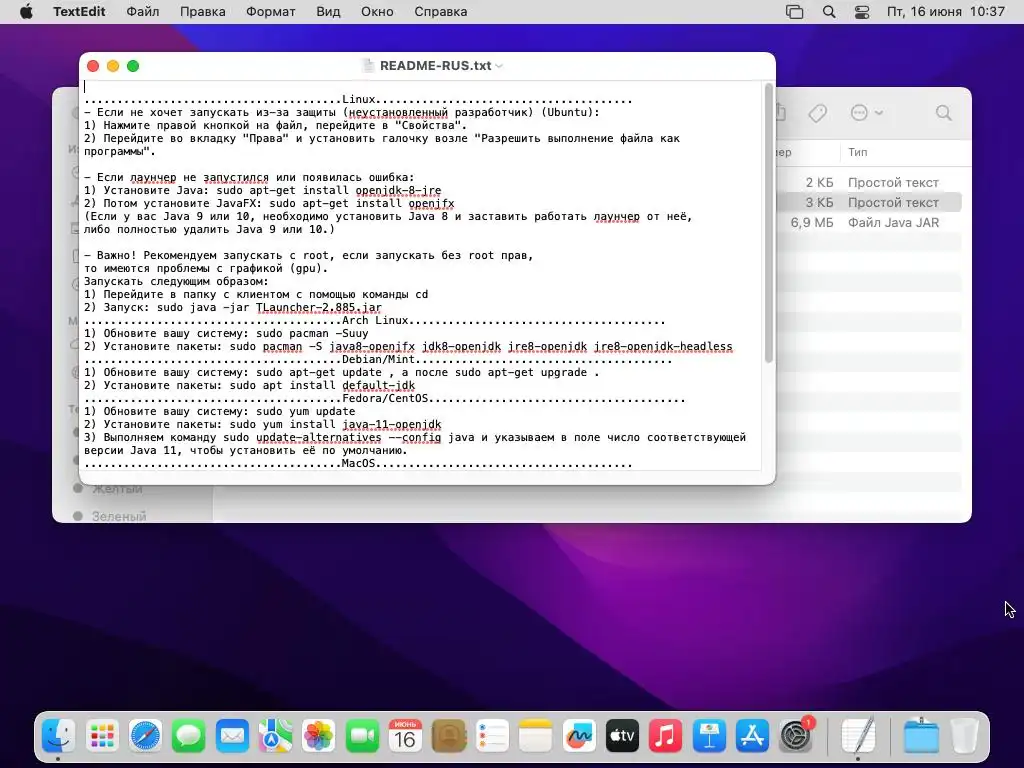This screenshot has width=1024, height=768.
Task: Open Calendar showing 16 in Dock
Action: click(405, 735)
